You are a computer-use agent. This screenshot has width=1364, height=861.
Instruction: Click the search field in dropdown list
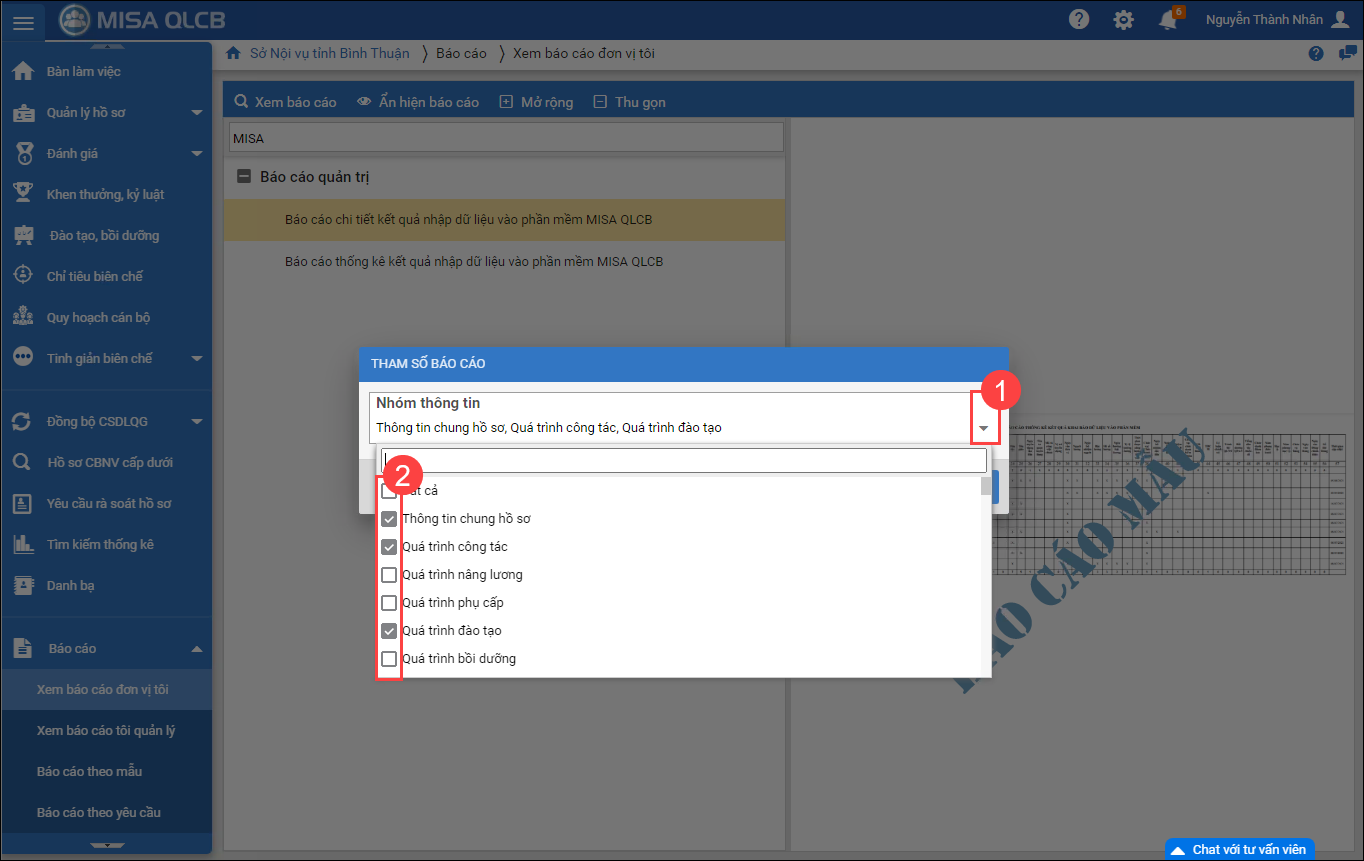(x=684, y=460)
